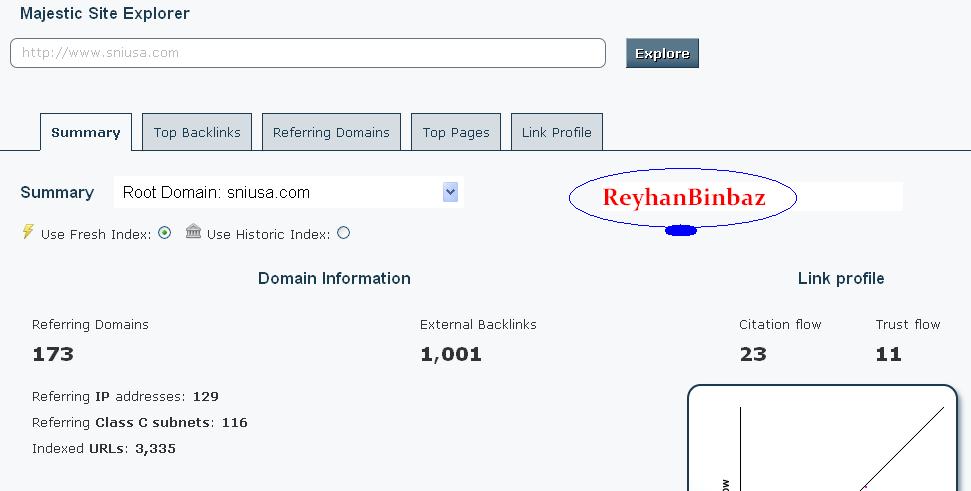Viewport: 971px width, 491px height.
Task: Open the Top Backlinks tab
Action: click(197, 132)
